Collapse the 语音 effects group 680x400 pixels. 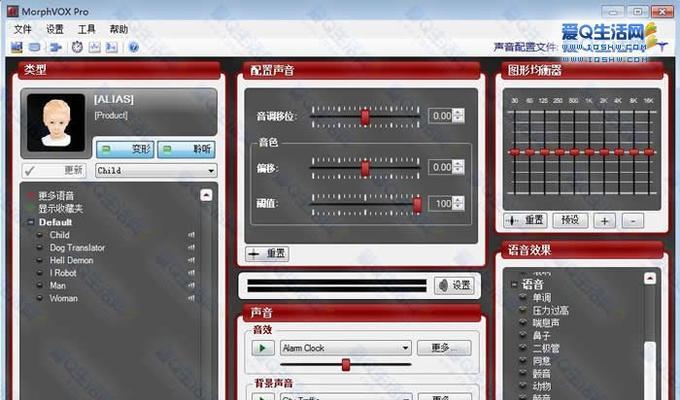pyautogui.click(x=514, y=285)
